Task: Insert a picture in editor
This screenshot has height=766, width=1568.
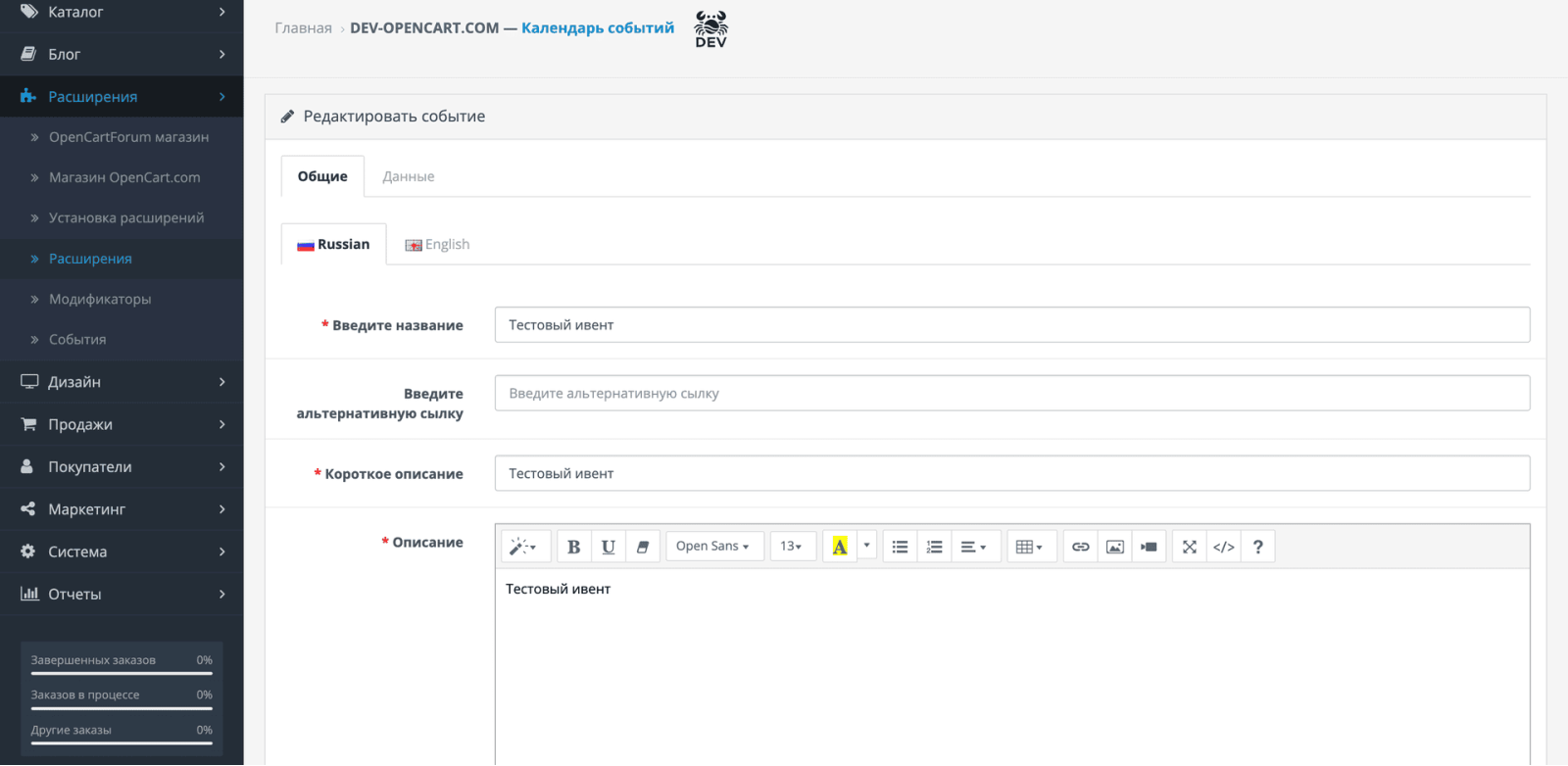Action: tap(1115, 547)
